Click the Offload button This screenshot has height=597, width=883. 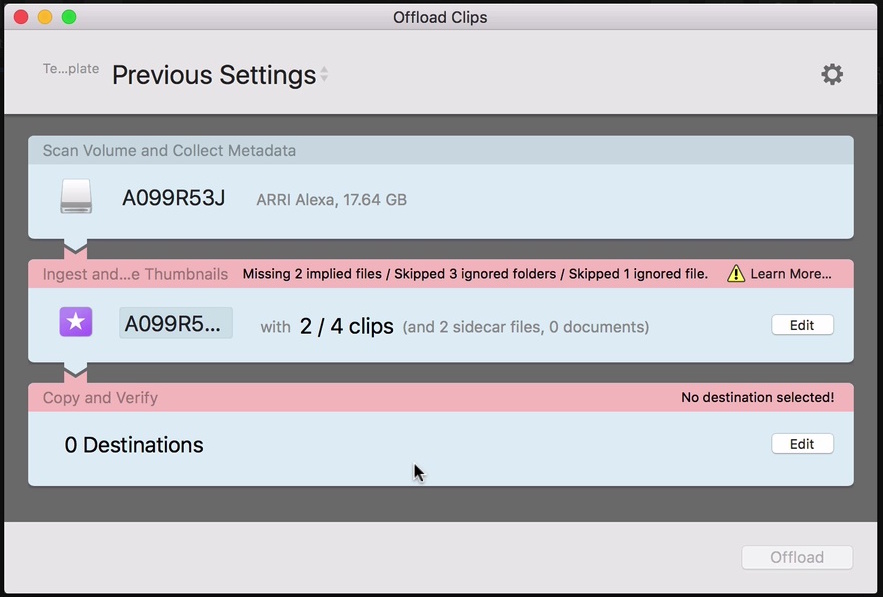click(x=797, y=557)
